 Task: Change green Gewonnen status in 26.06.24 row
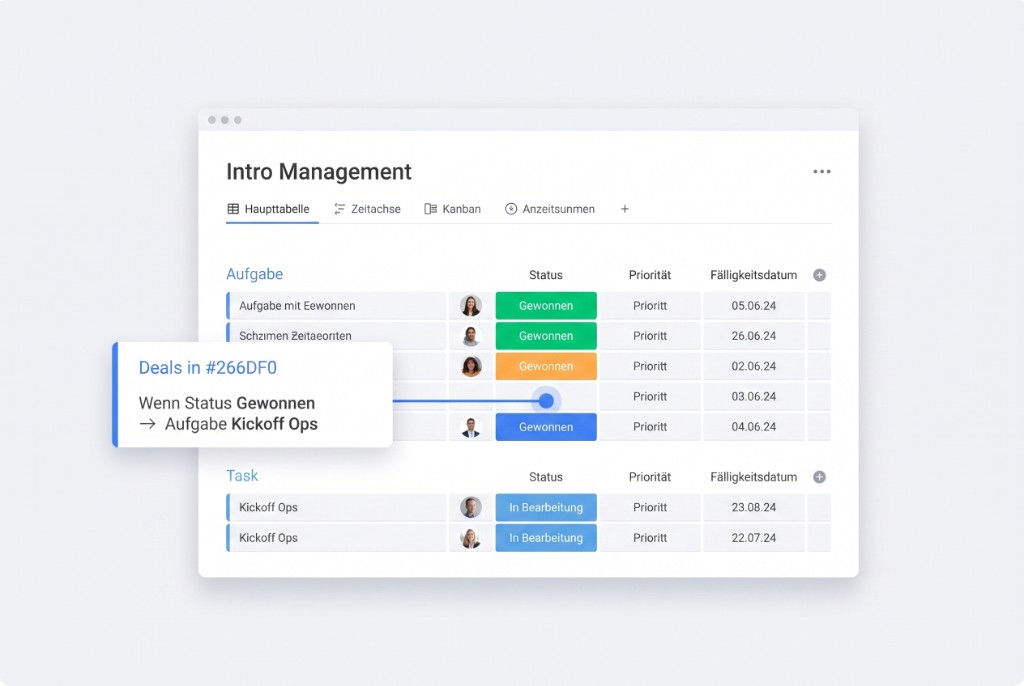546,336
